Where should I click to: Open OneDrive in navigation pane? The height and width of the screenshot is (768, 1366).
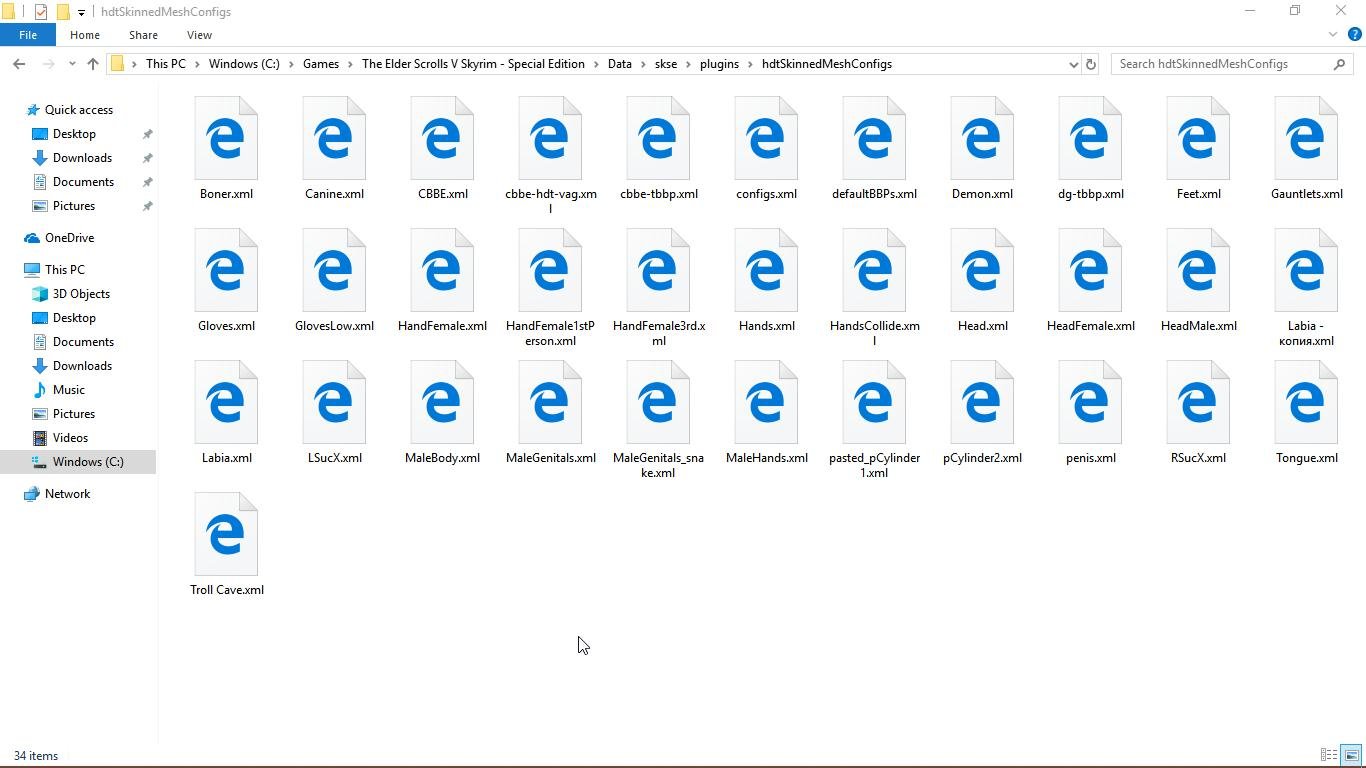click(69, 238)
